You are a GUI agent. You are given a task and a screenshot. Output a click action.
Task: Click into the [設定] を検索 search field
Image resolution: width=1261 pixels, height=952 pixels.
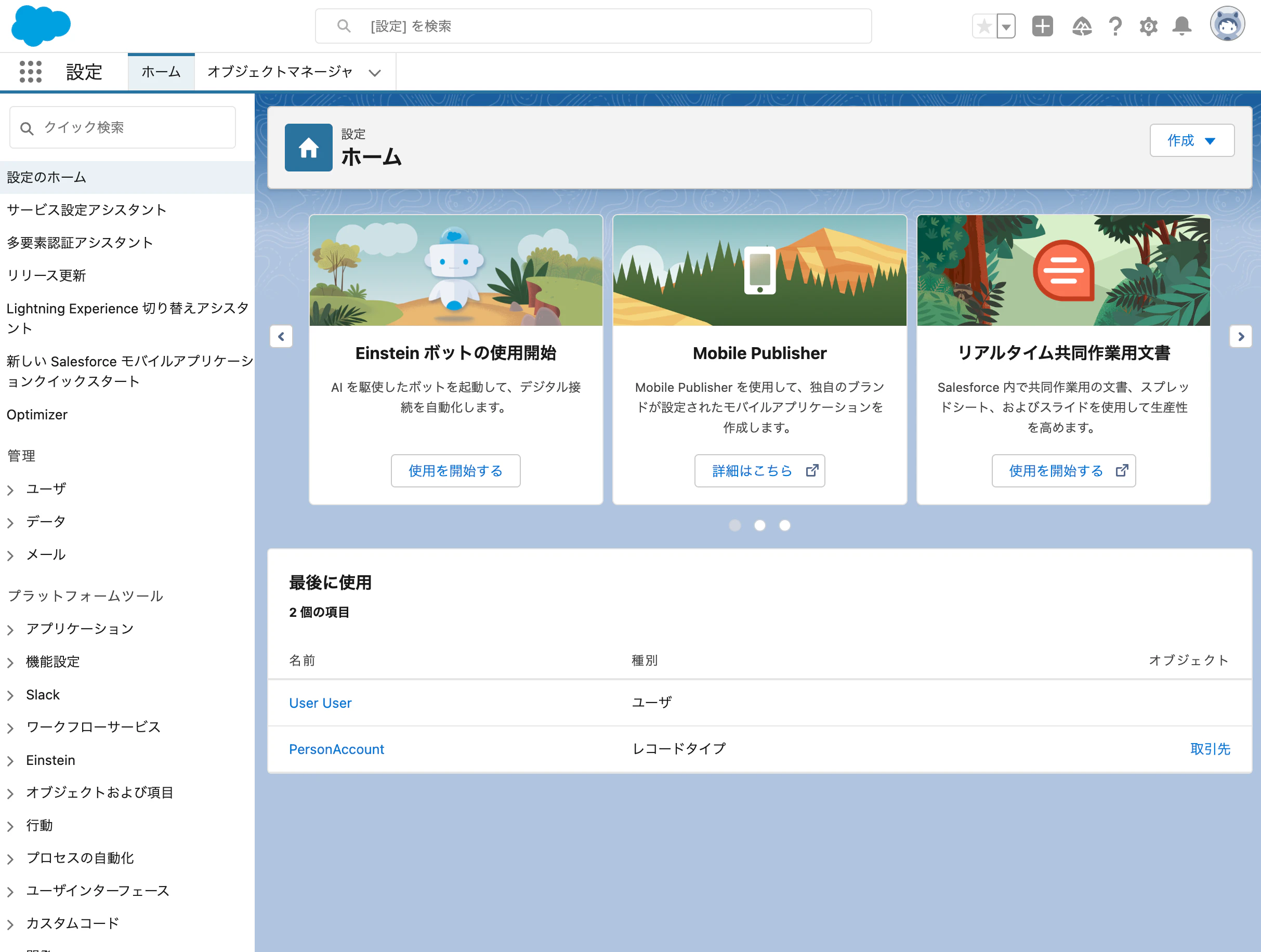[593, 26]
